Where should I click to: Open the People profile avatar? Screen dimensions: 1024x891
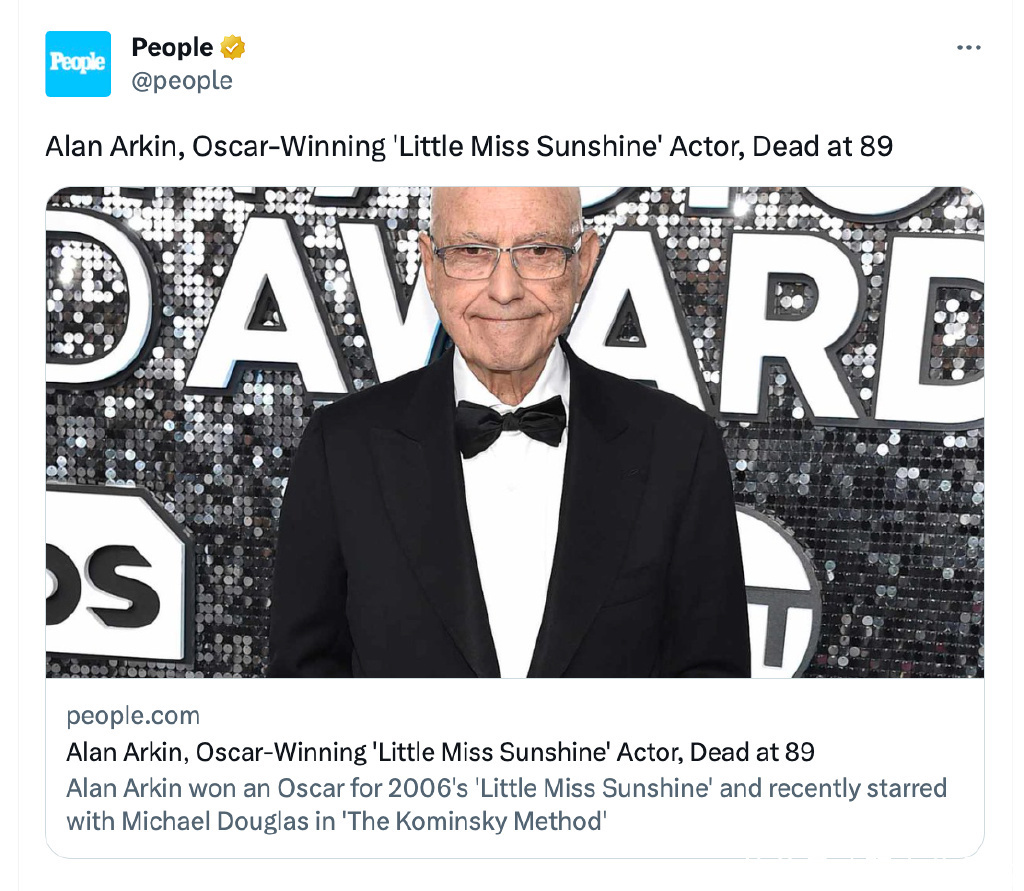tap(78, 64)
